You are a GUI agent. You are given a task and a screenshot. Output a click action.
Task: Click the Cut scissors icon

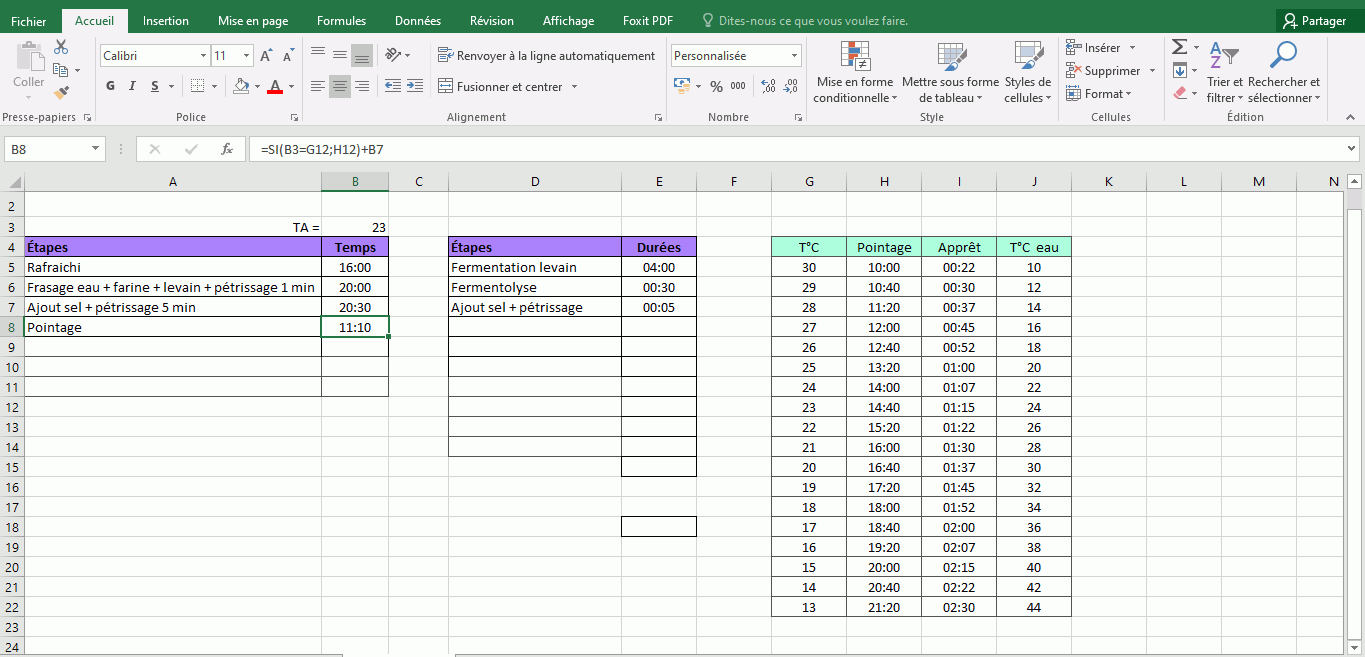(x=61, y=47)
